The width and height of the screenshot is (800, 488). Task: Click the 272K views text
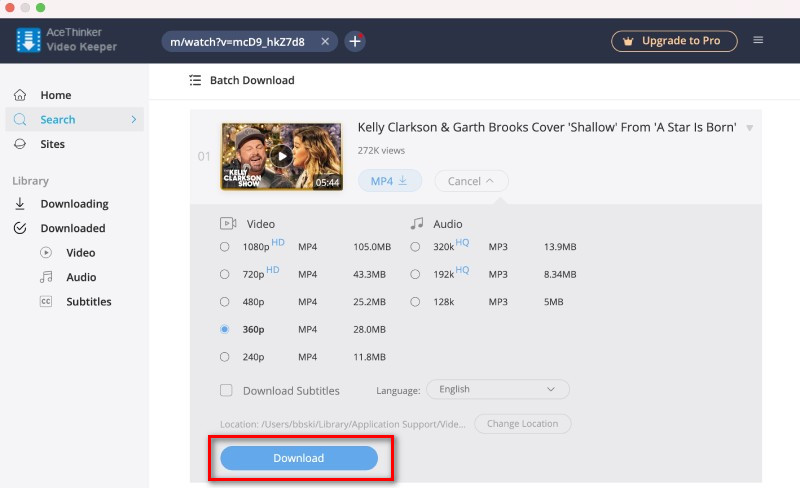[381, 151]
